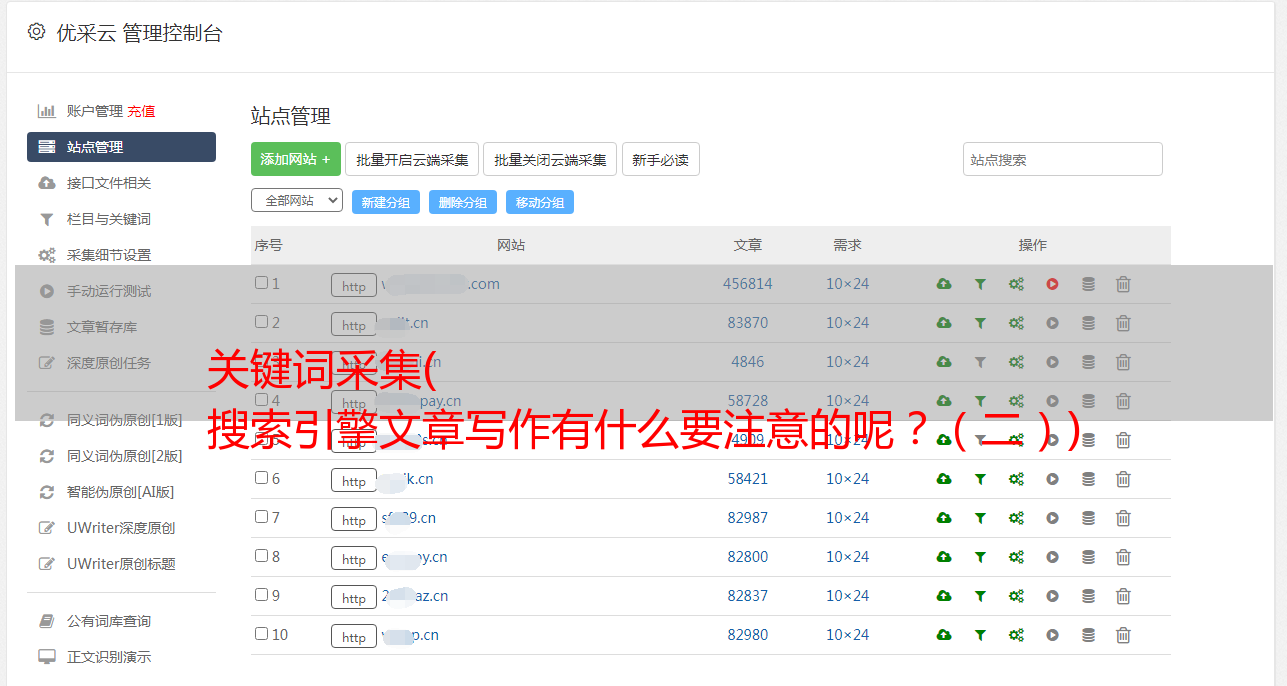
Task: Click the 删除分组 button
Action: [x=463, y=202]
